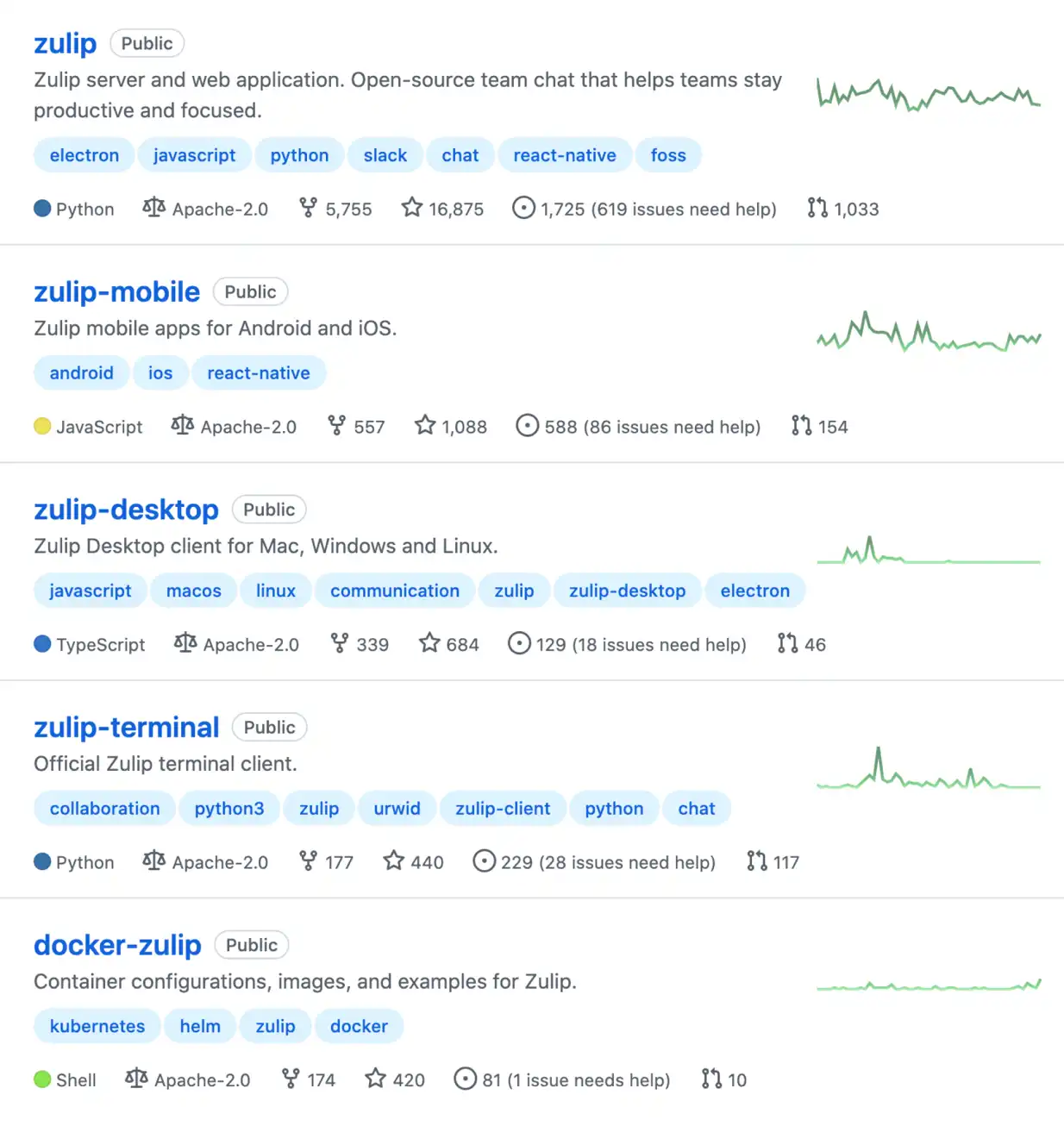Click the zulip activity sparkline graph
Viewport: 1064px width, 1126px height.
(x=929, y=95)
